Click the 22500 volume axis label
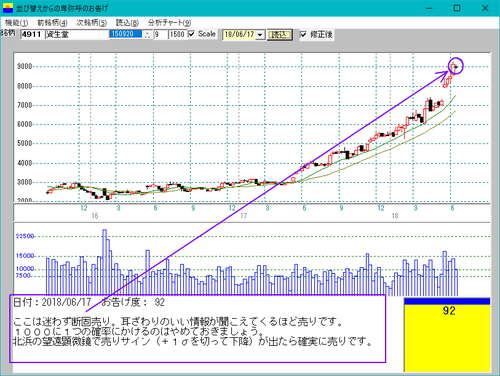The width and height of the screenshot is (500, 376). 25,236
